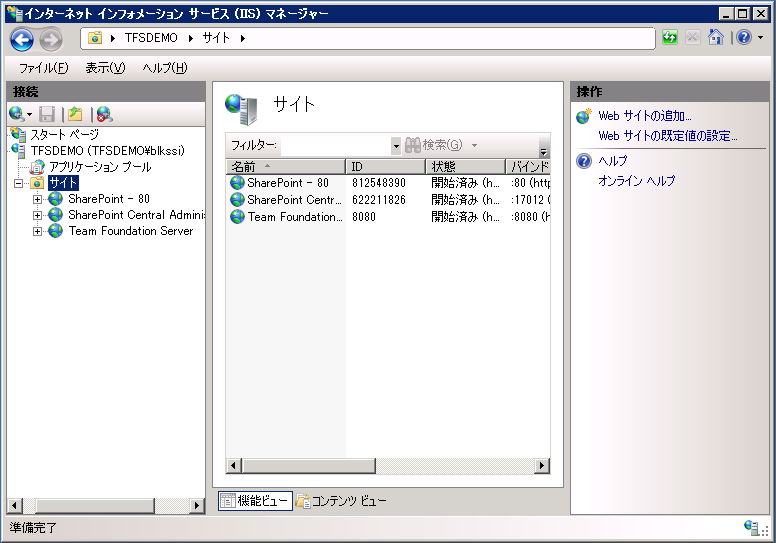Open the ヘルプ(H) menu
The image size is (776, 543).
165,68
